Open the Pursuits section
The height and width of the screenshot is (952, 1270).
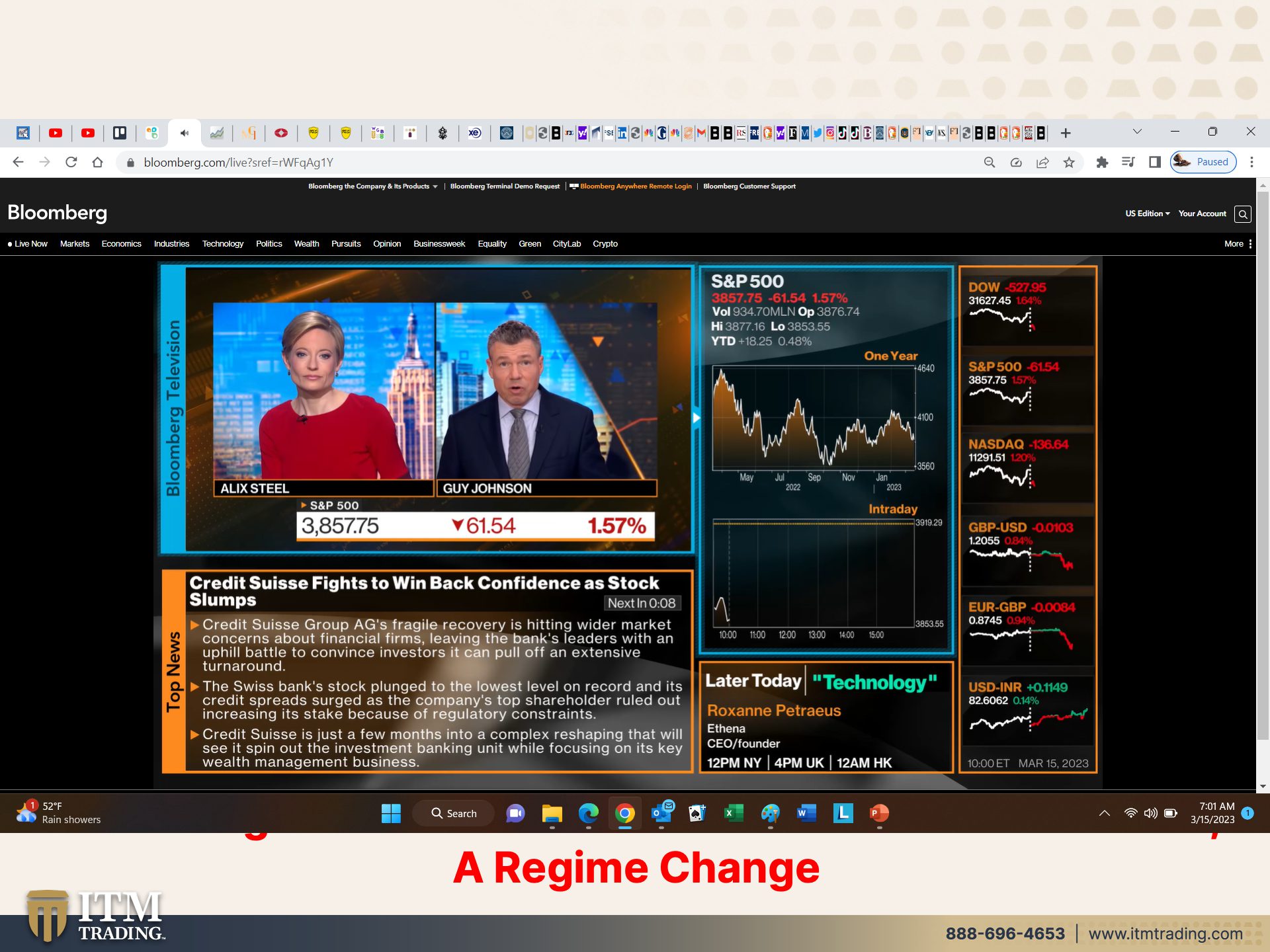coord(347,244)
